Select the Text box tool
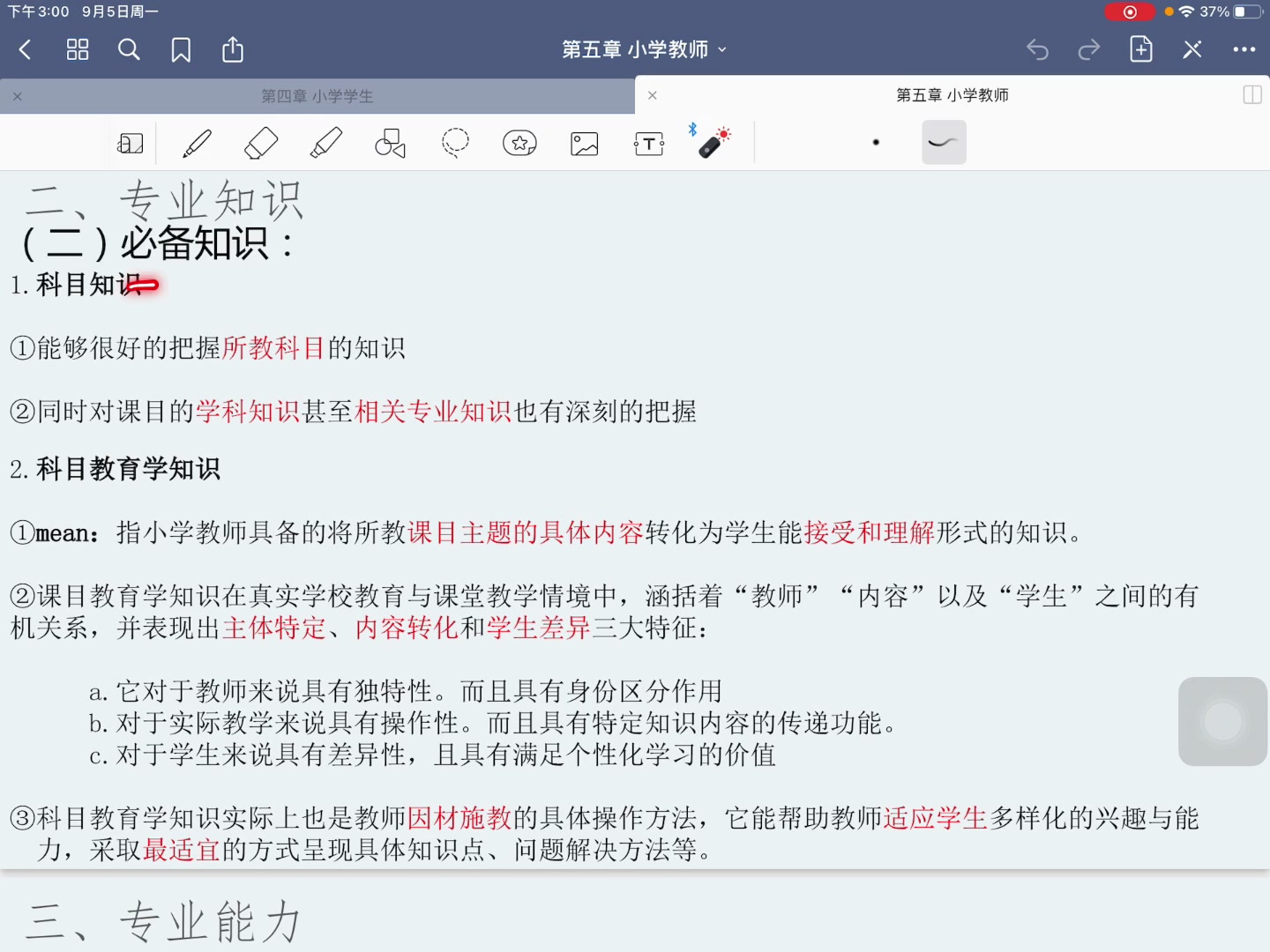The image size is (1270, 952). pyautogui.click(x=649, y=143)
